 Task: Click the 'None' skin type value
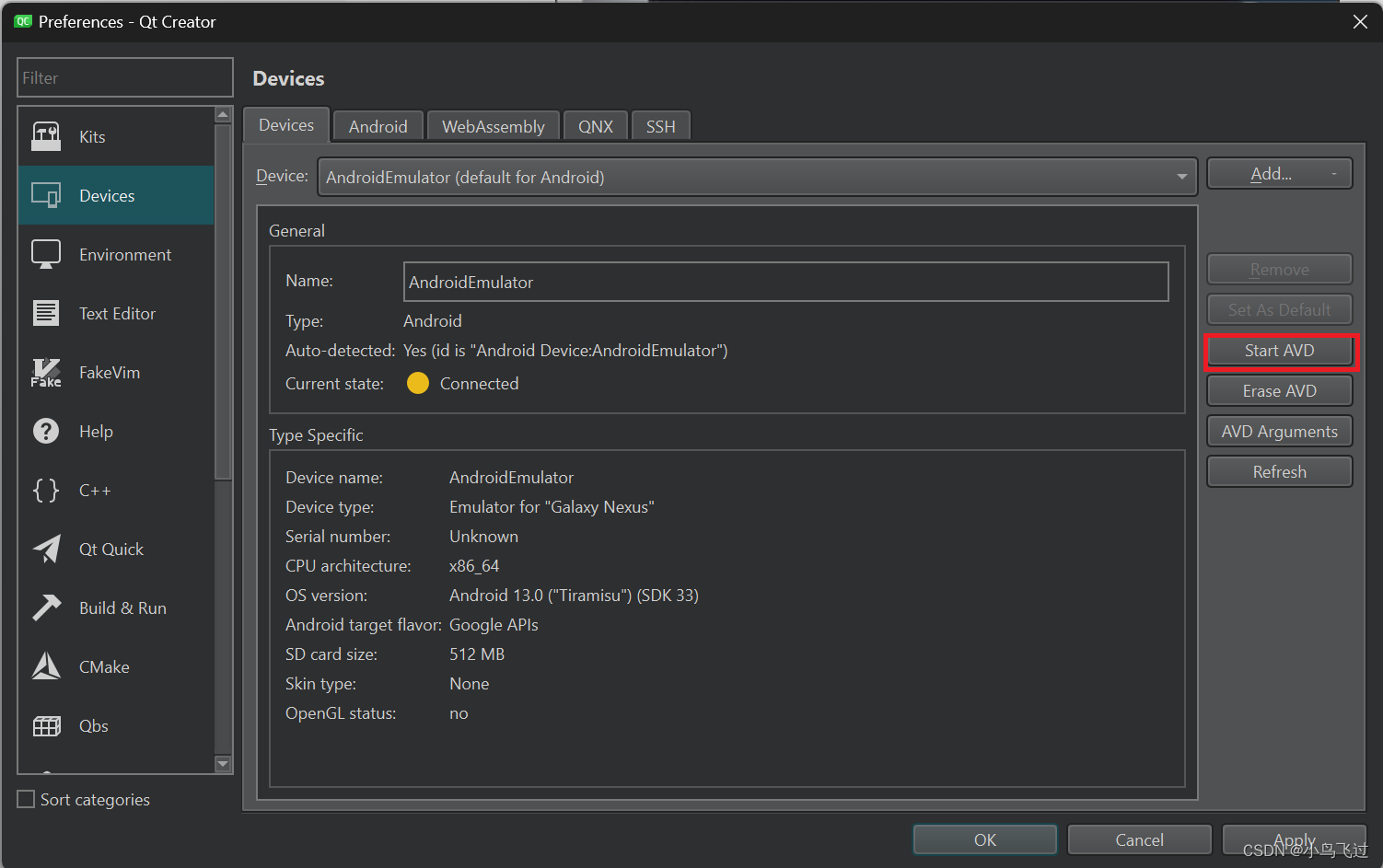click(x=469, y=683)
